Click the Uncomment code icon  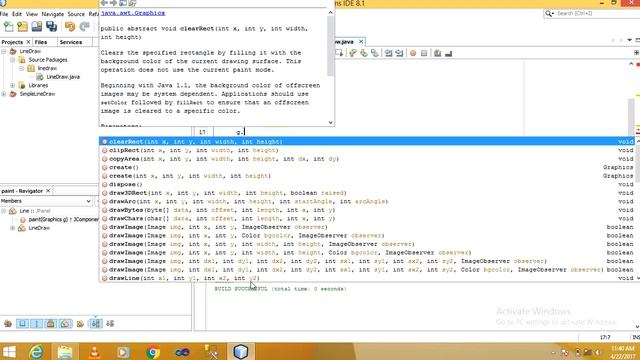(x=449, y=53)
